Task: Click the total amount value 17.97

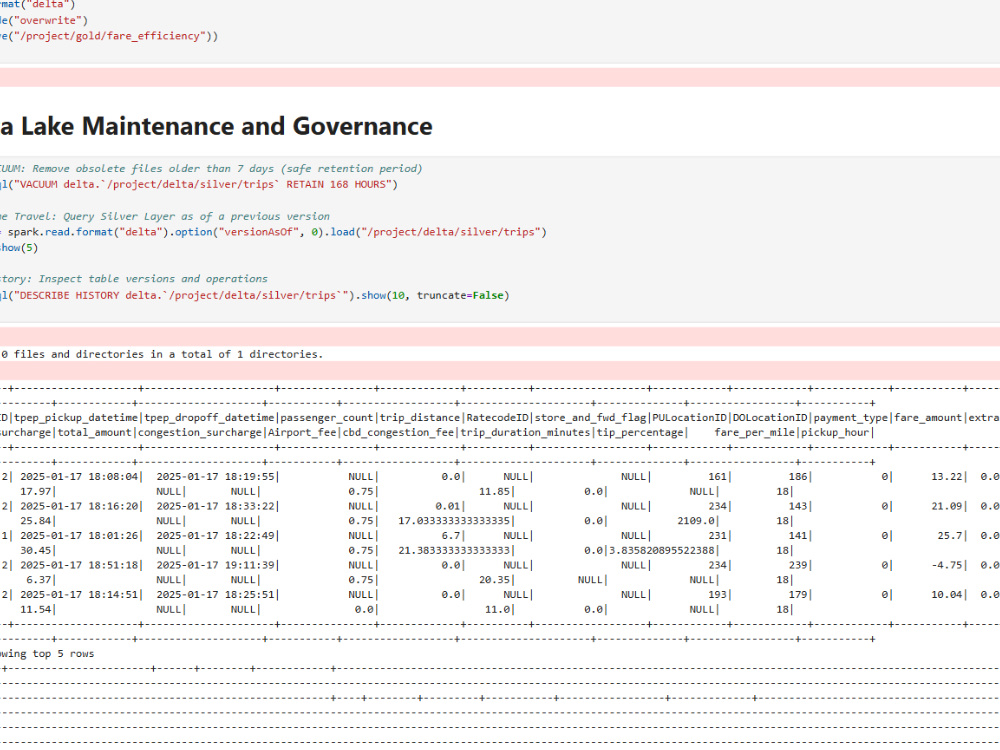Action: tap(36, 492)
